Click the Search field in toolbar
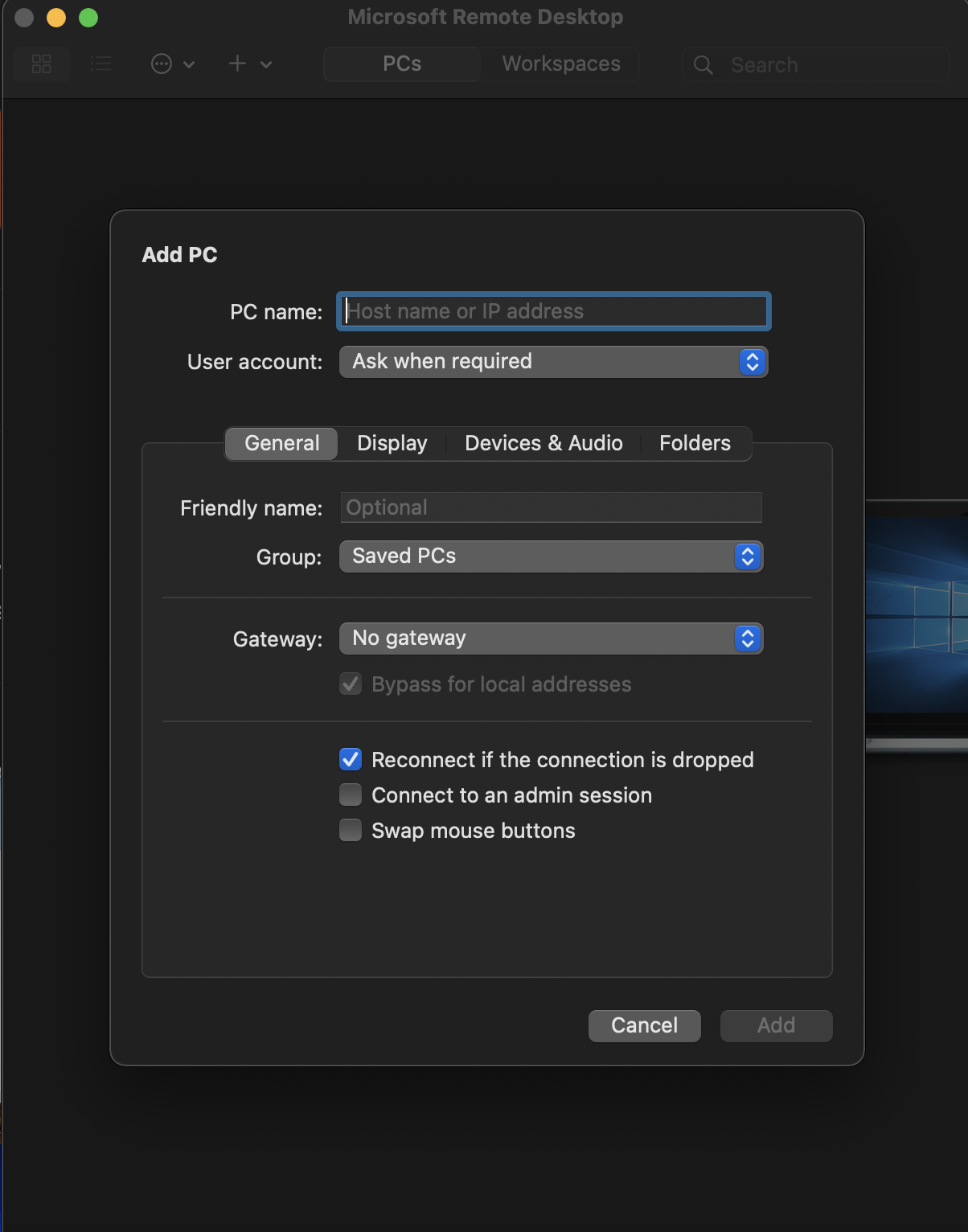Image resolution: width=968 pixels, height=1232 pixels. 816,64
